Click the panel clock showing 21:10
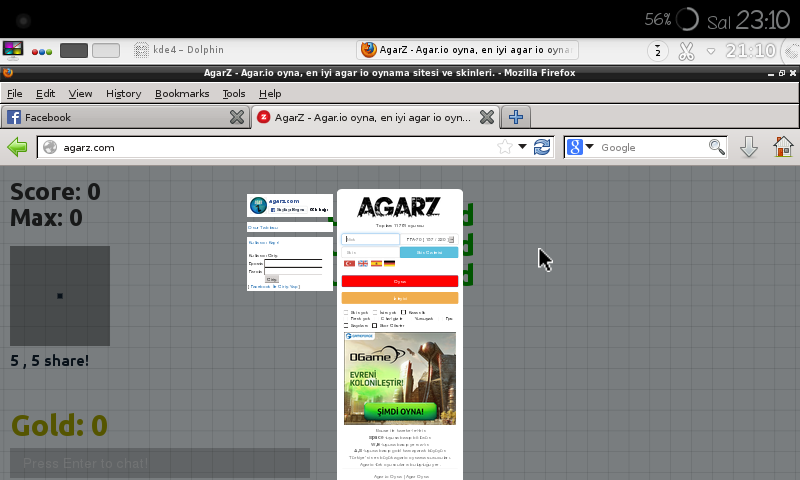The height and width of the screenshot is (480, 800). coord(750,50)
